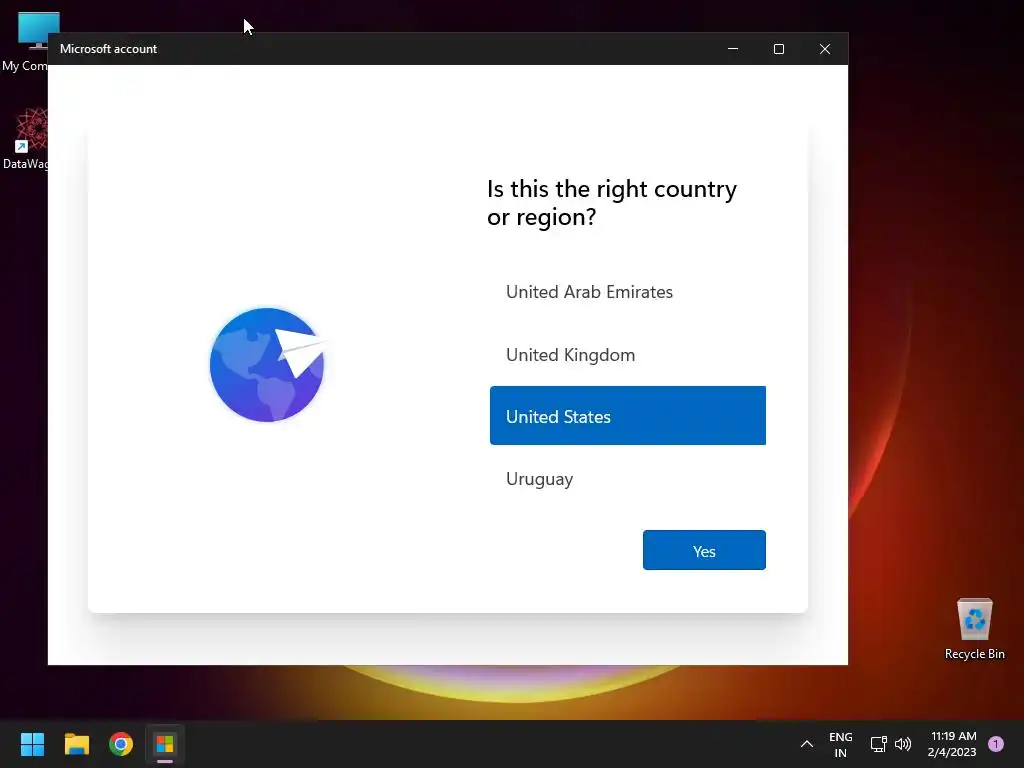Viewport: 1024px width, 768px height.
Task: Maximize the Microsoft account window
Action: (778, 49)
